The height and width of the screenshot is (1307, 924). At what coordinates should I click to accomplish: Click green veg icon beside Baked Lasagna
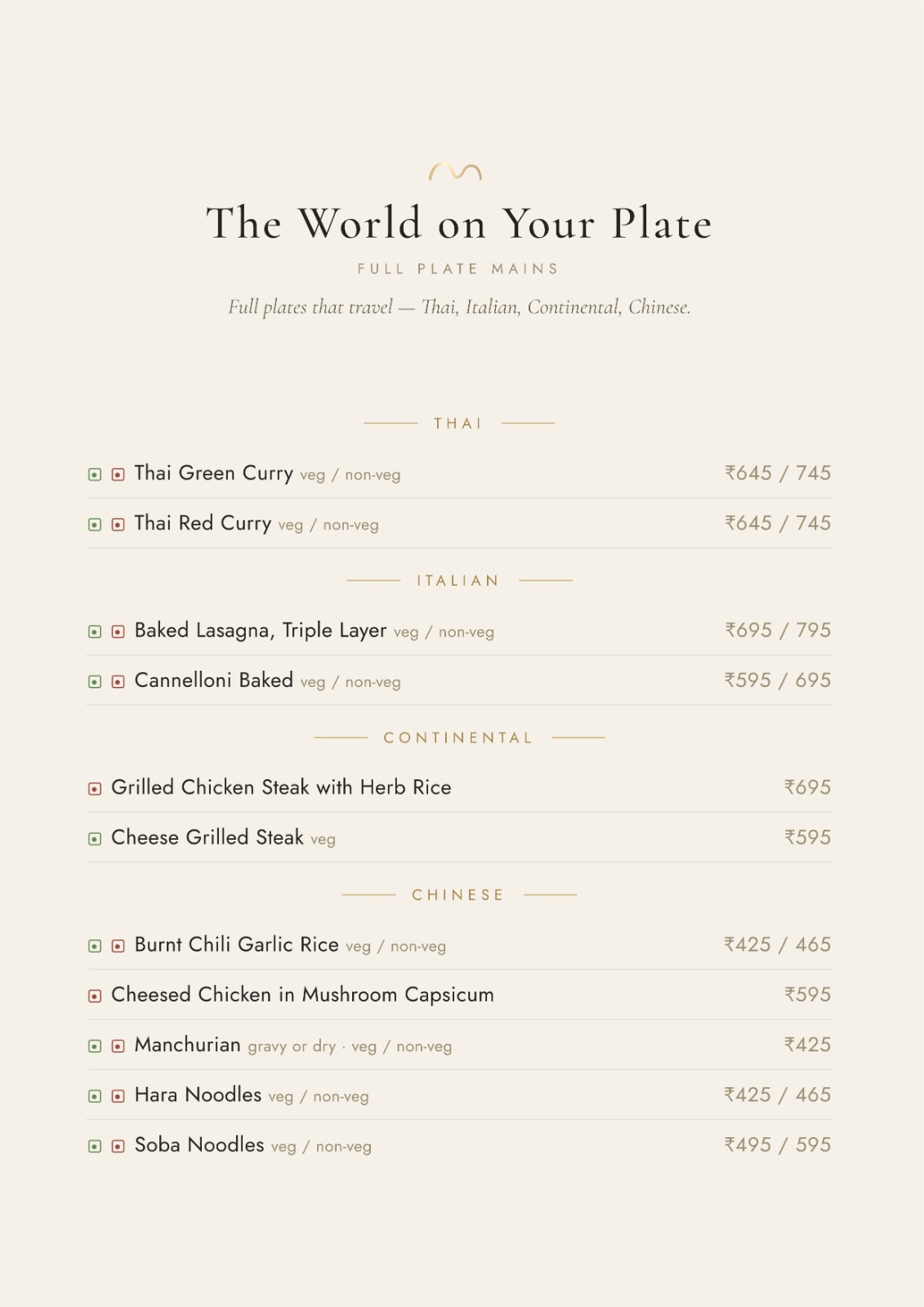click(95, 631)
